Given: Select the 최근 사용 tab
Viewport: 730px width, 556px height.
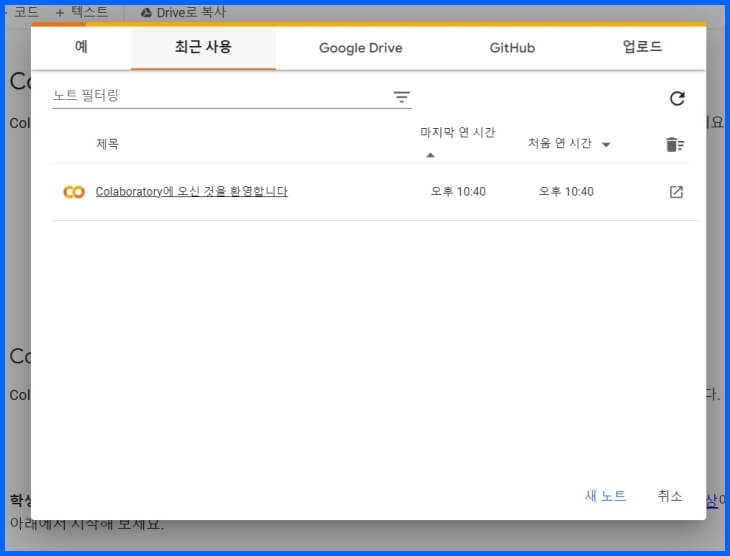Looking at the screenshot, I should [203, 47].
